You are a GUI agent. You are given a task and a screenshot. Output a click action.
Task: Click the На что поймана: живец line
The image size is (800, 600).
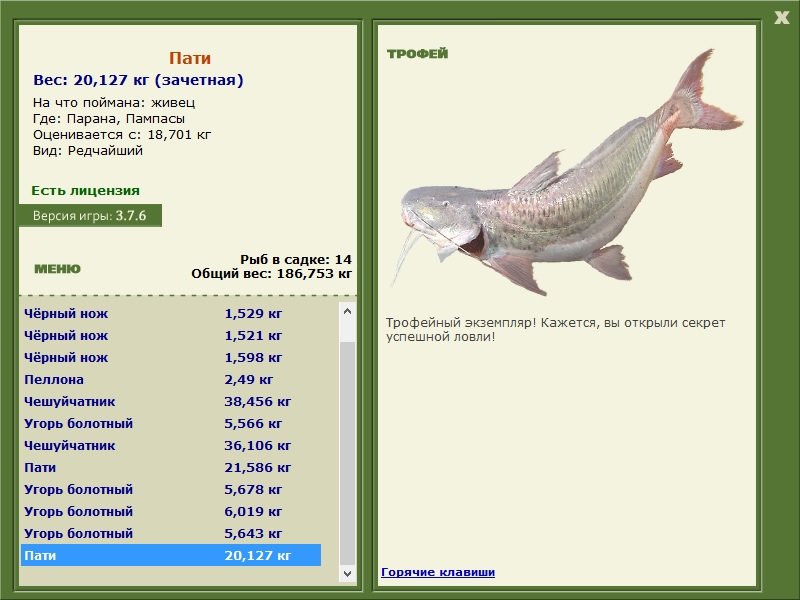pos(114,103)
